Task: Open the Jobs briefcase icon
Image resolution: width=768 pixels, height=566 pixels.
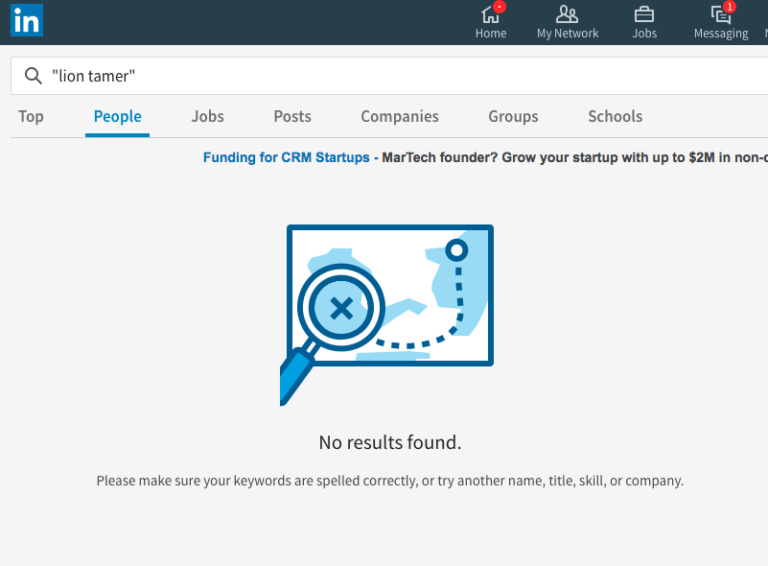Action: pos(644,14)
